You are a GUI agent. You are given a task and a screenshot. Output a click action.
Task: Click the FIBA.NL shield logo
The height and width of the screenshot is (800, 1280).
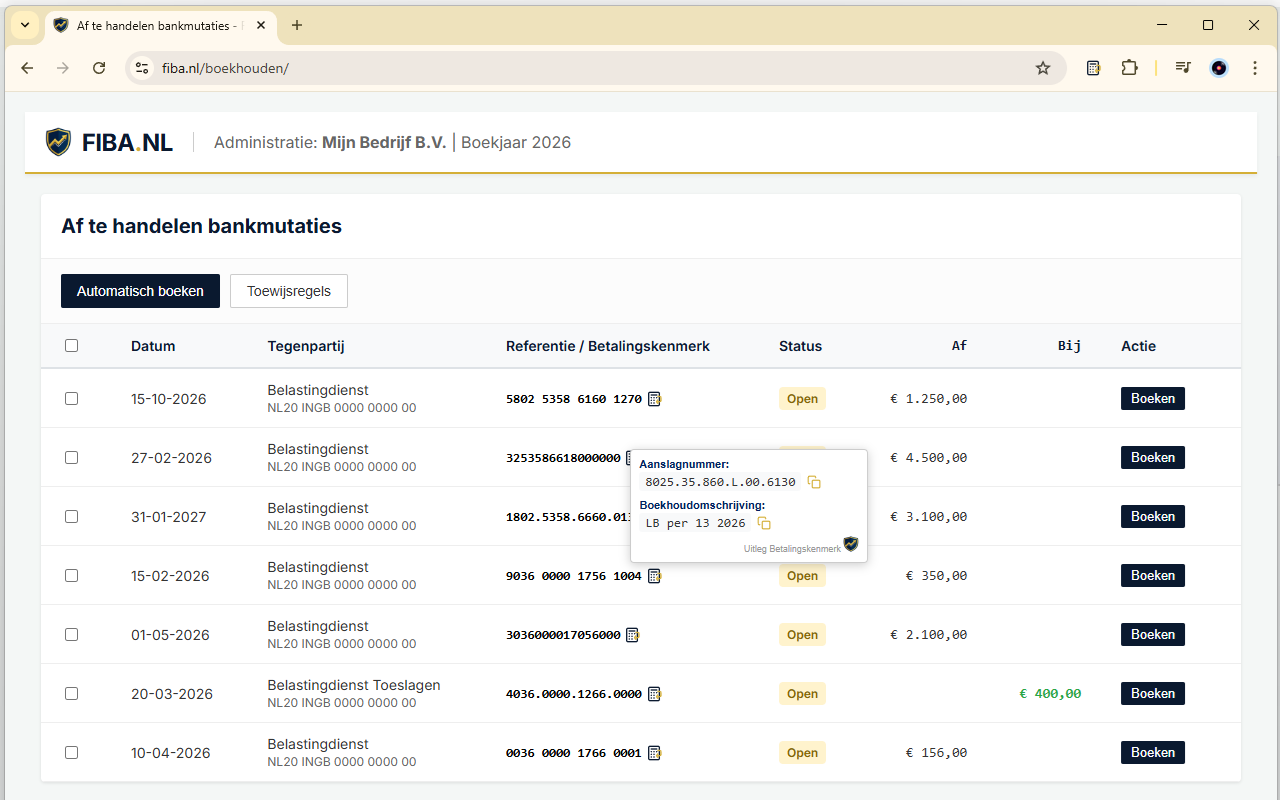tap(59, 142)
